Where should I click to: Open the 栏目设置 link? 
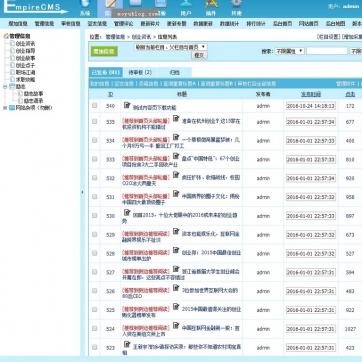click(328, 37)
